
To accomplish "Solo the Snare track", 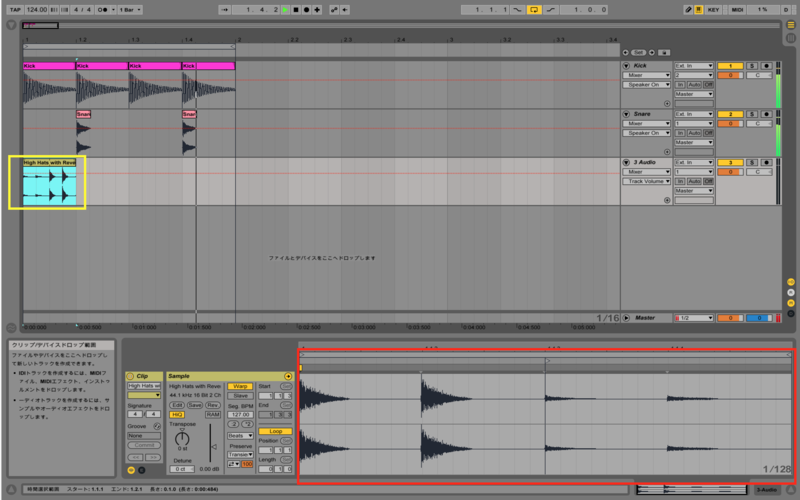I will click(x=752, y=114).
